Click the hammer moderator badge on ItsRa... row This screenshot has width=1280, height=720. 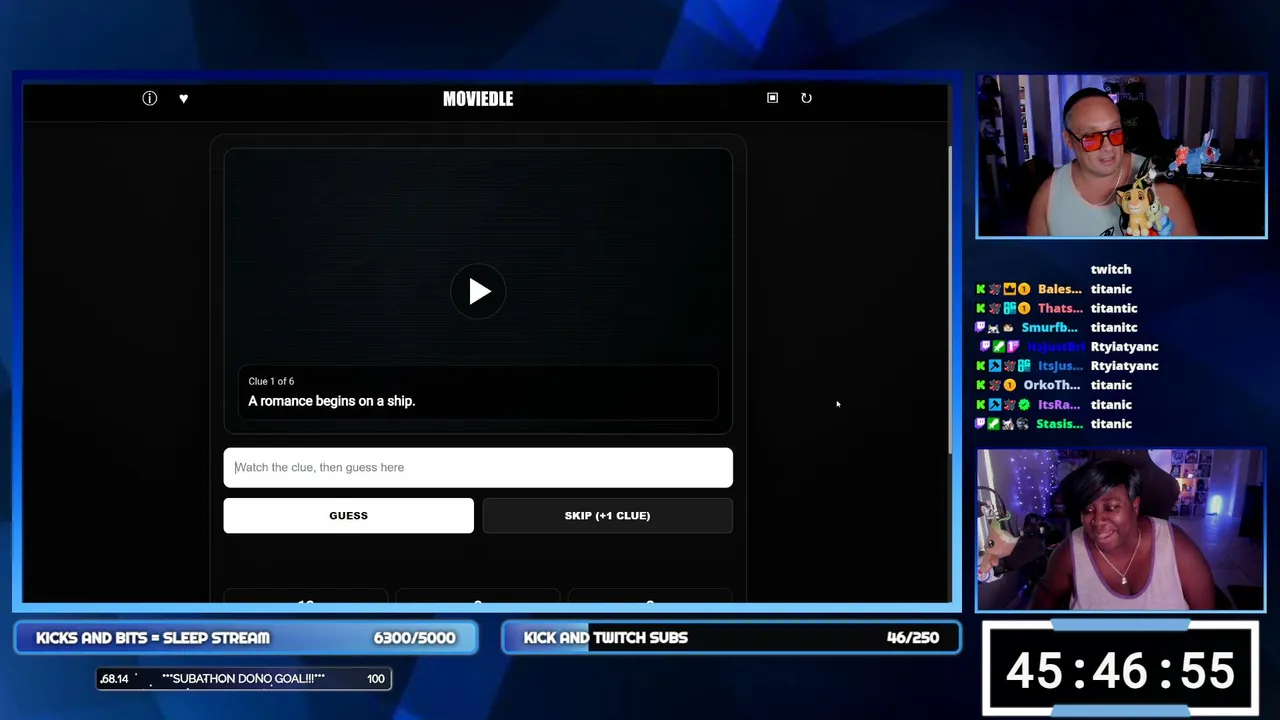coord(995,405)
